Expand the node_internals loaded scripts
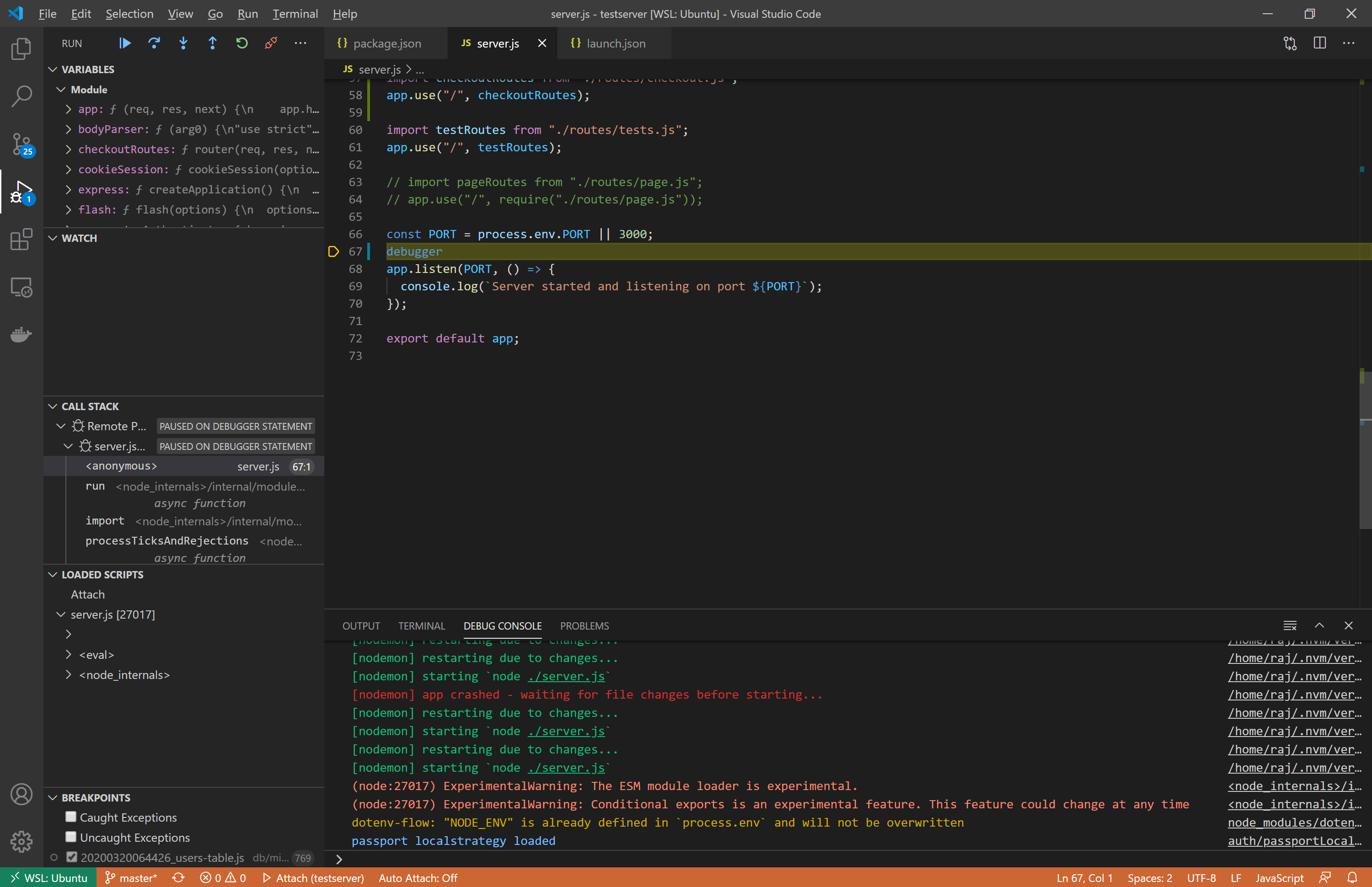The image size is (1372, 887). (69, 674)
